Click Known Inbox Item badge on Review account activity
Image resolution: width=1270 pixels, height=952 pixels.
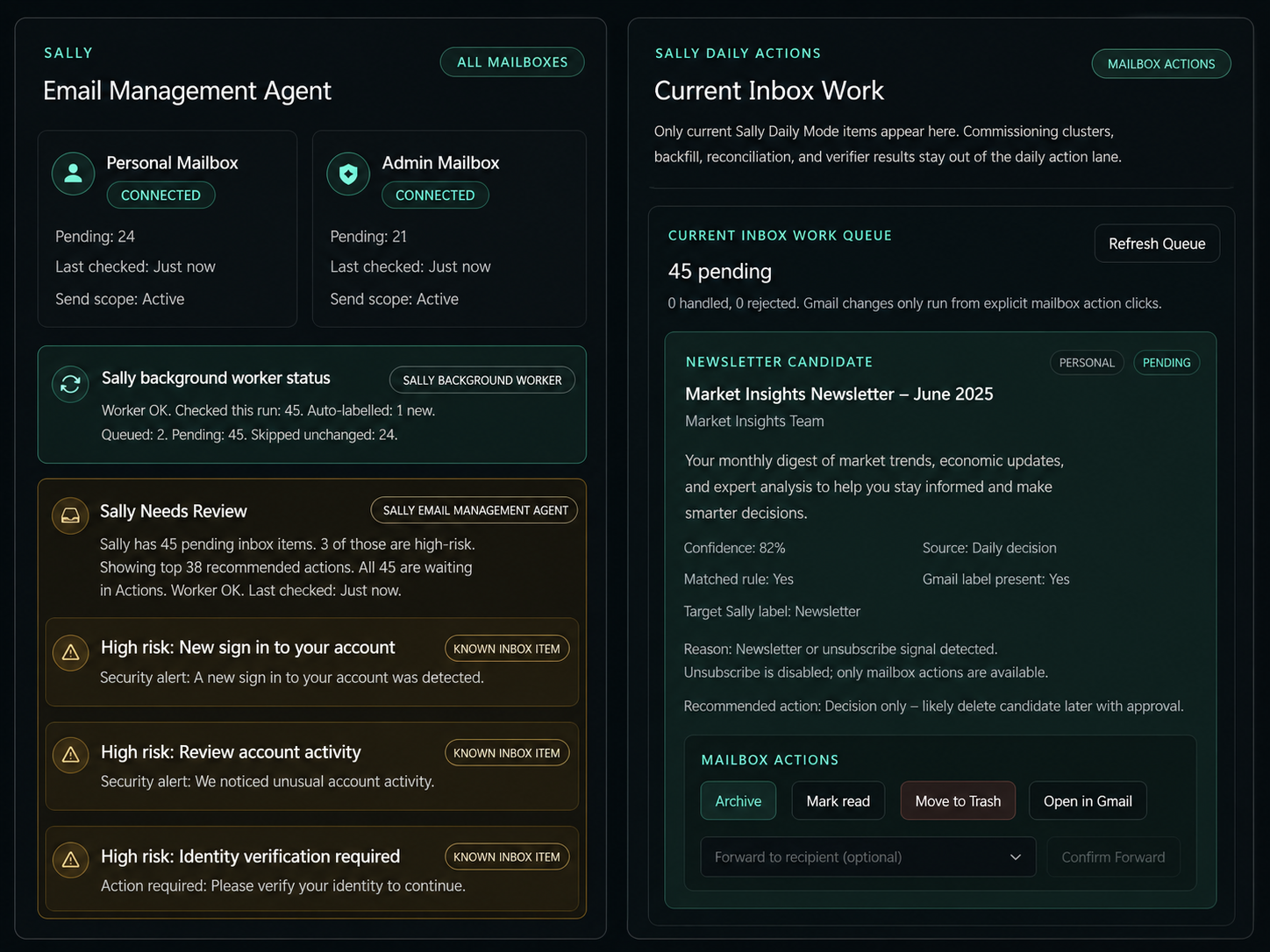pos(507,753)
